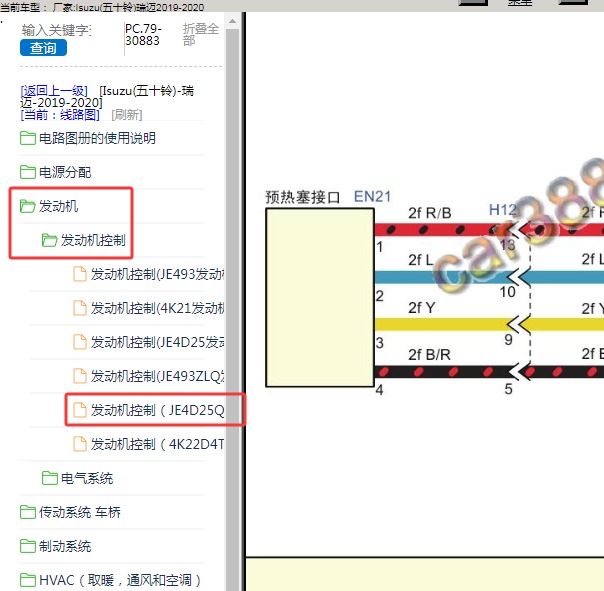Image resolution: width=604 pixels, height=591 pixels.
Task: Click the 查询 search button
Action: pyautogui.click(x=43, y=48)
